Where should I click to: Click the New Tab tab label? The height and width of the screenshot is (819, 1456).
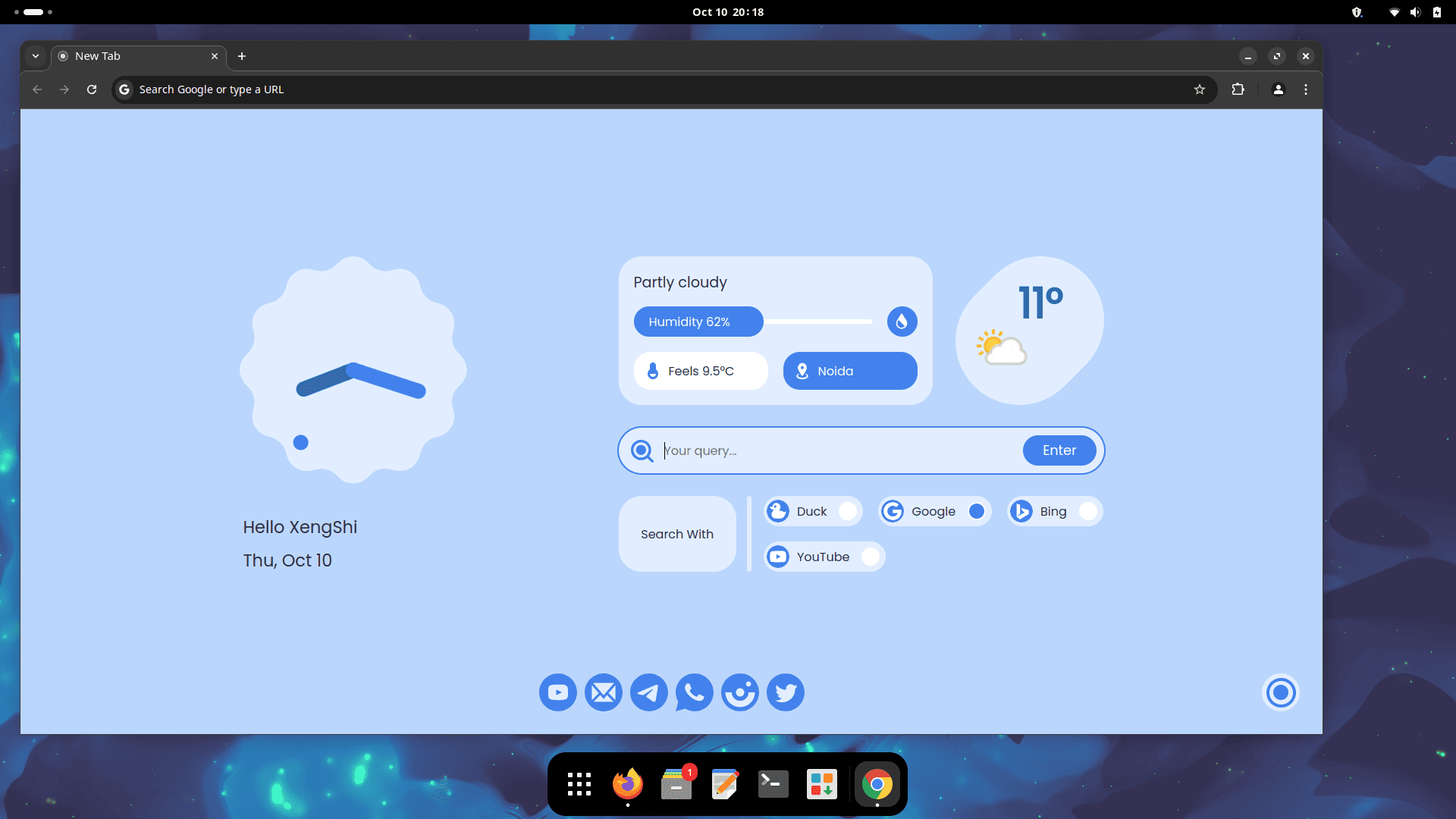(97, 55)
